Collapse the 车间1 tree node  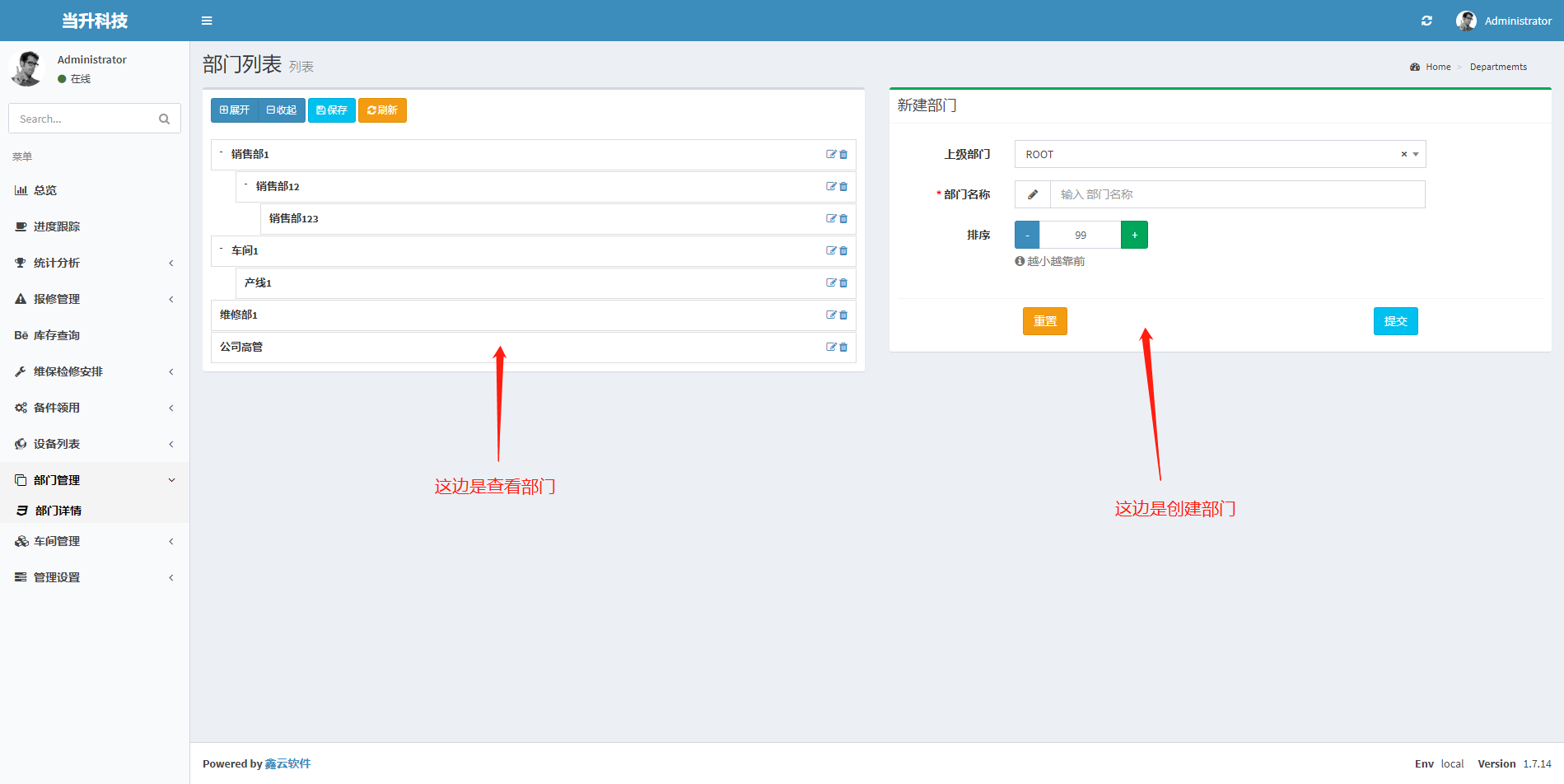tap(222, 249)
